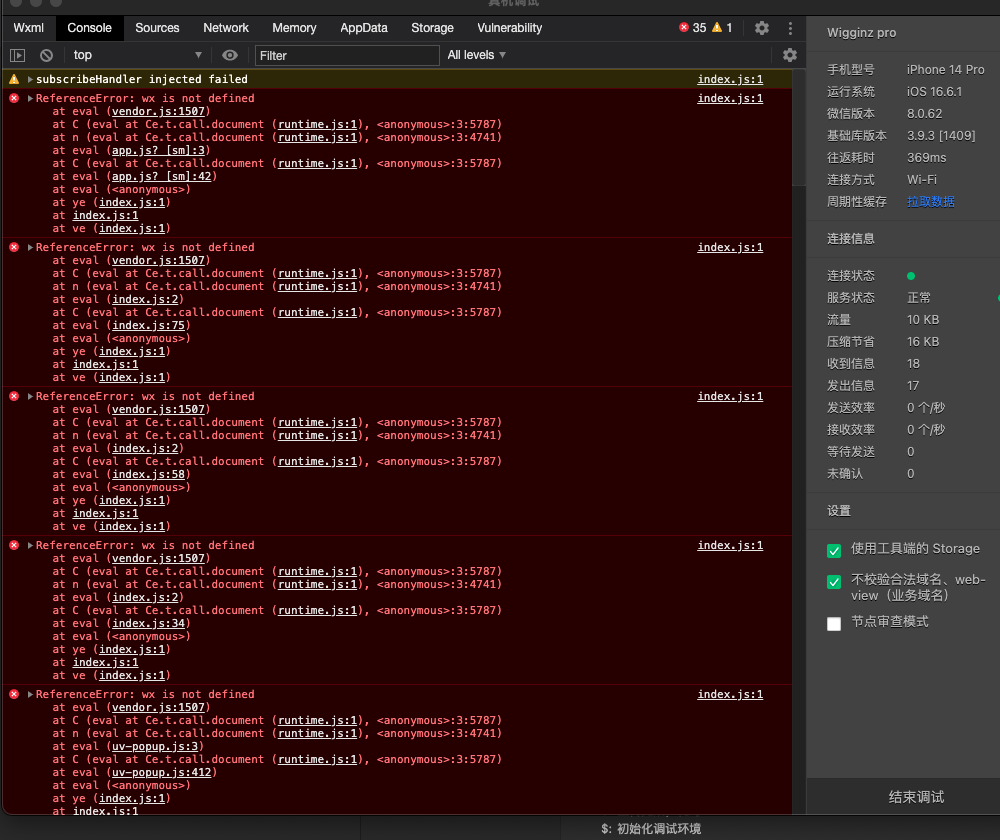The width and height of the screenshot is (1000, 840).
Task: Toggle the console sidebar panel icon
Action: (17, 55)
